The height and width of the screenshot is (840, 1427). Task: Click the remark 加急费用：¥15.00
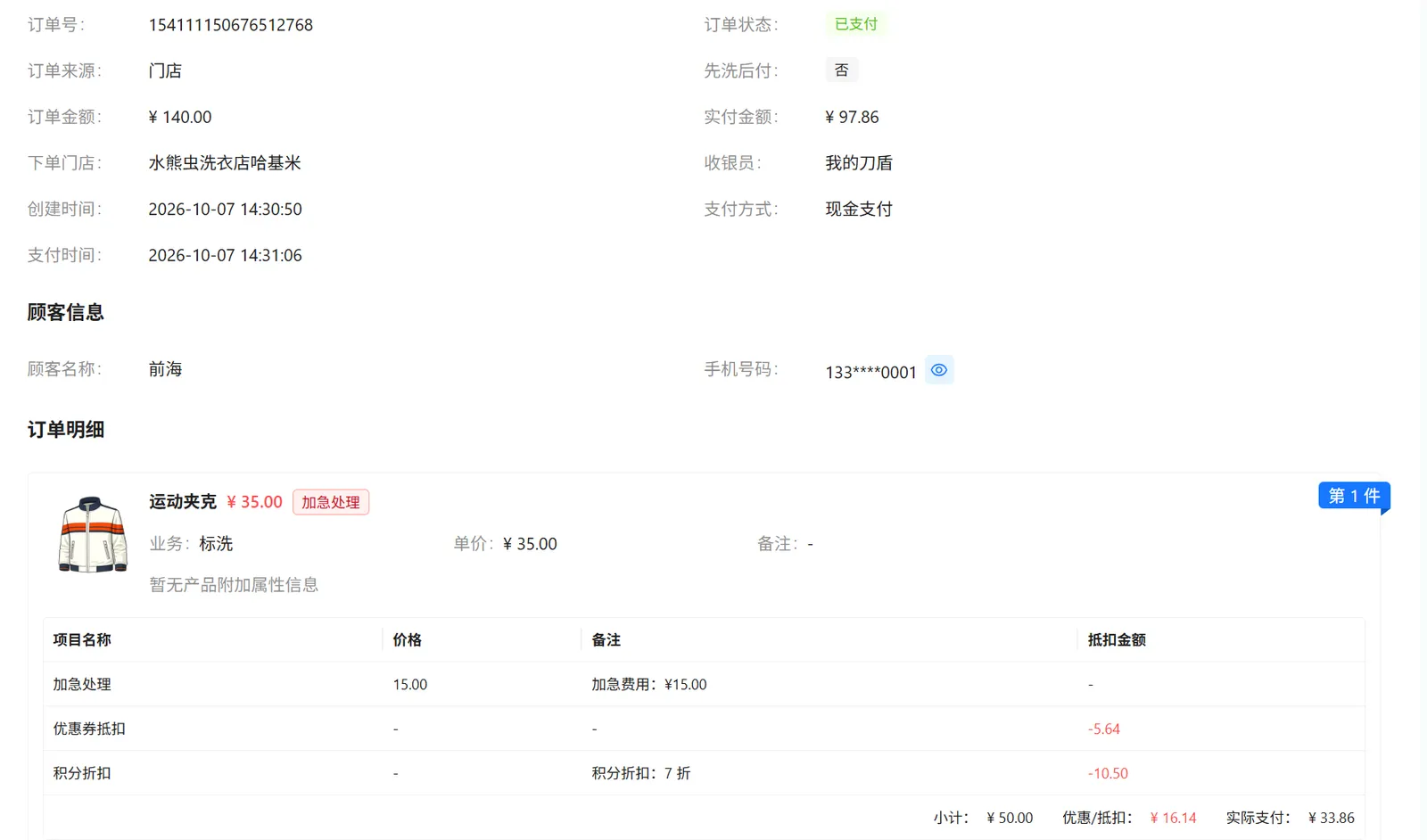(x=649, y=685)
